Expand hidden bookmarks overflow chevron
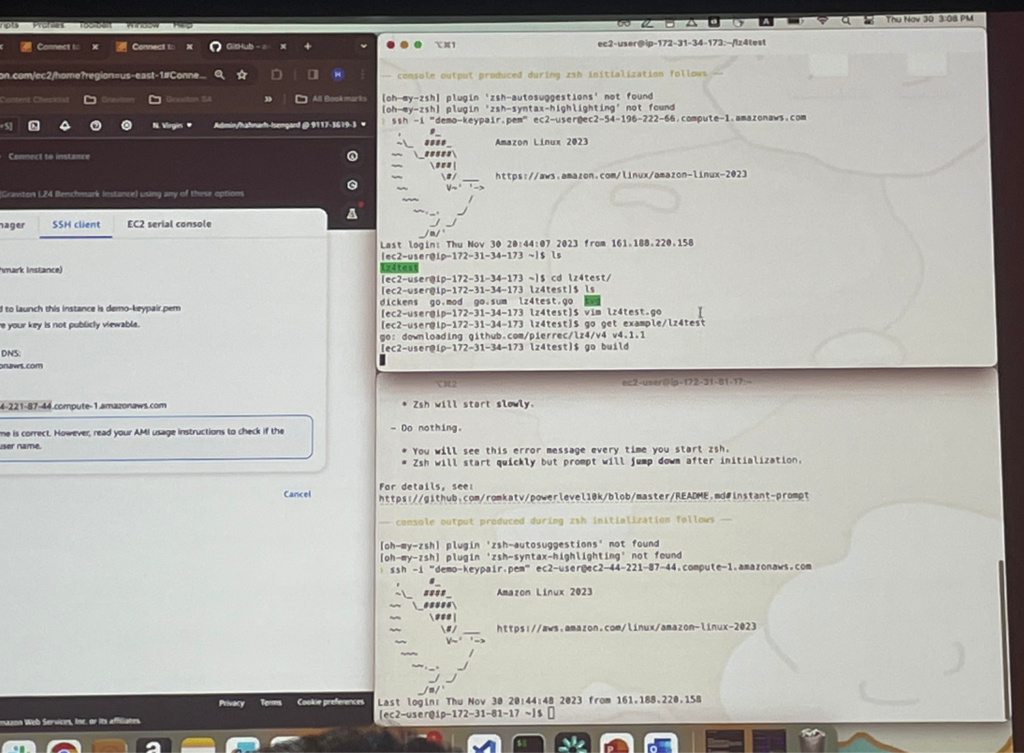1024x753 pixels. 268,99
